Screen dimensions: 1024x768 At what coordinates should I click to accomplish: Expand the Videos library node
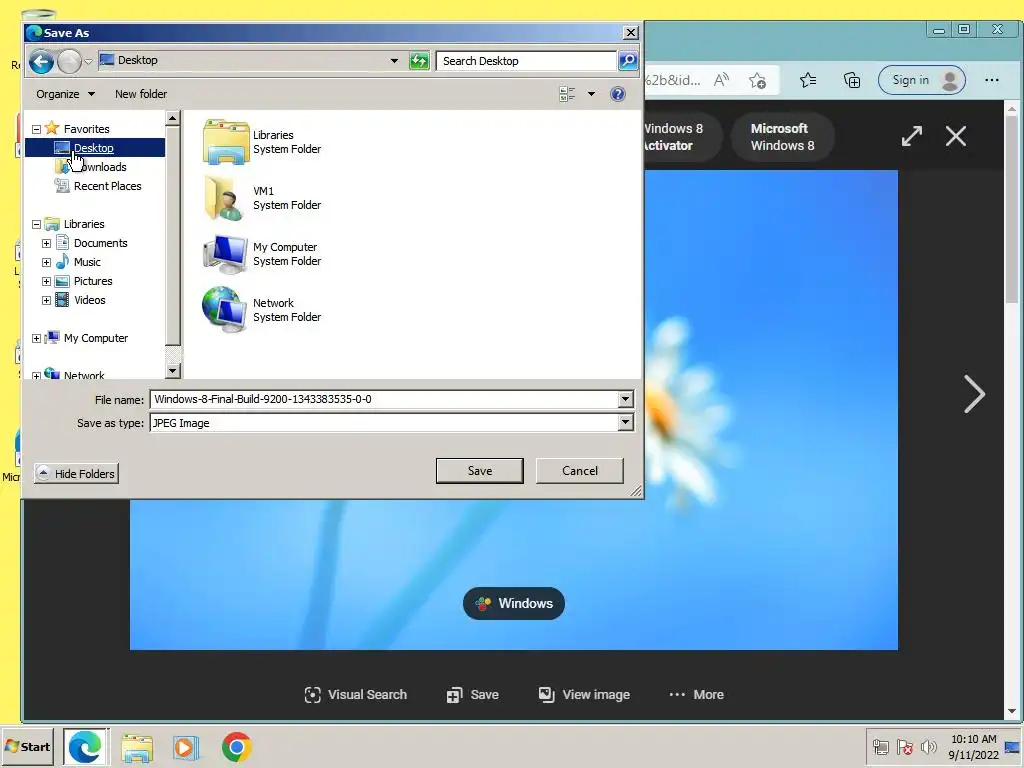[46, 300]
